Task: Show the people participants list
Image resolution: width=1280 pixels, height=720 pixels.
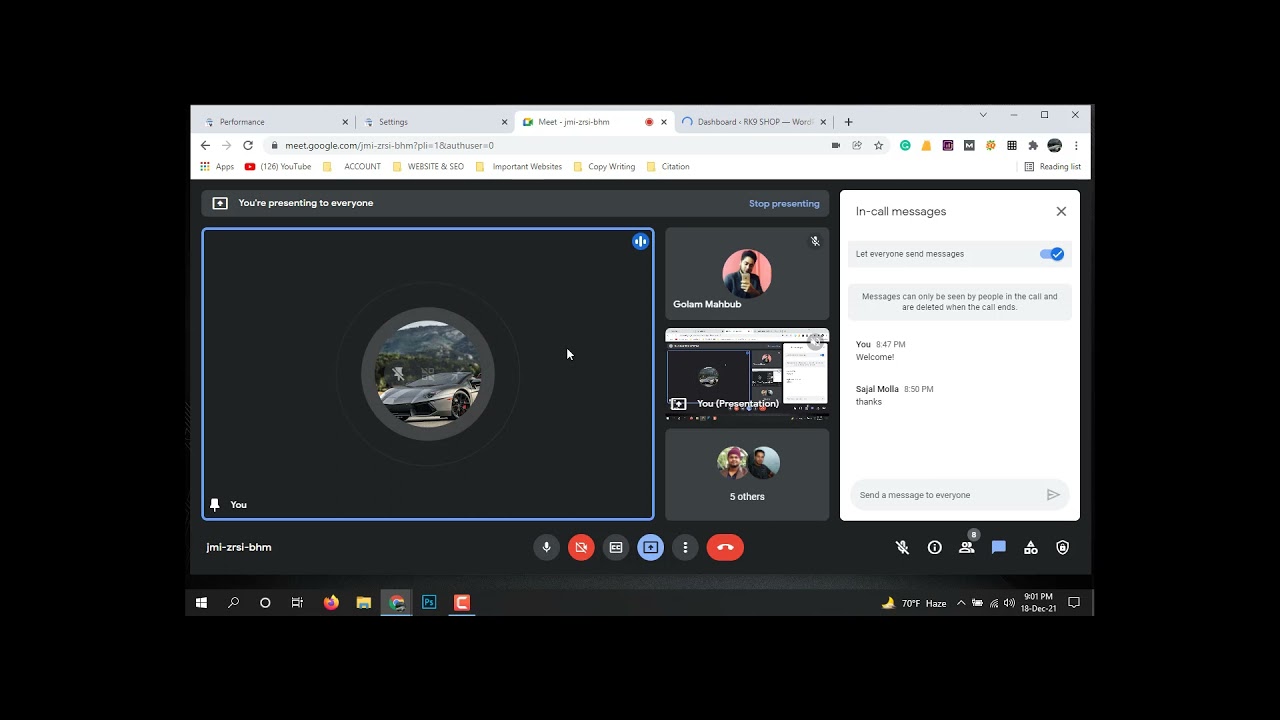Action: point(966,548)
